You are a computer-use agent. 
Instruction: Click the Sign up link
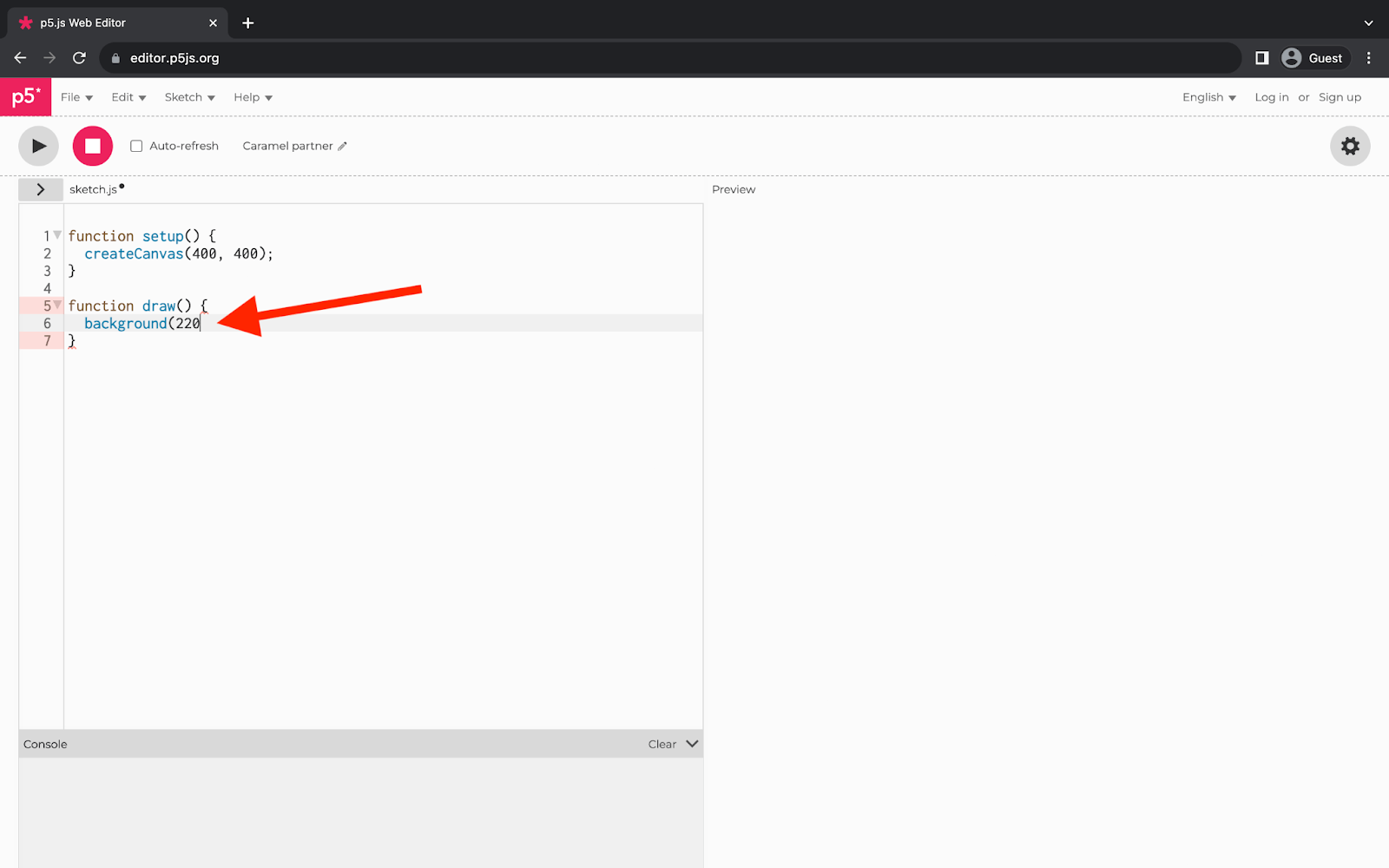[1340, 96]
